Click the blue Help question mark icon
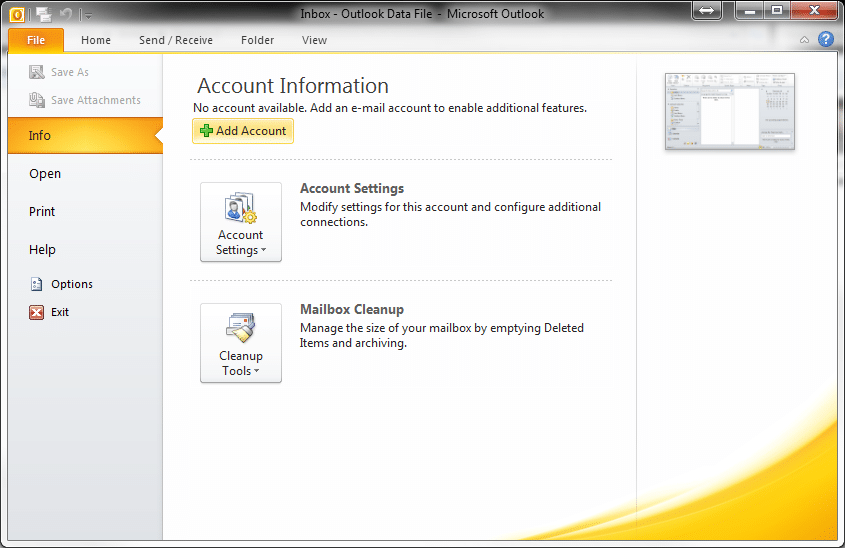Screen dimensions: 845x548 point(826,39)
